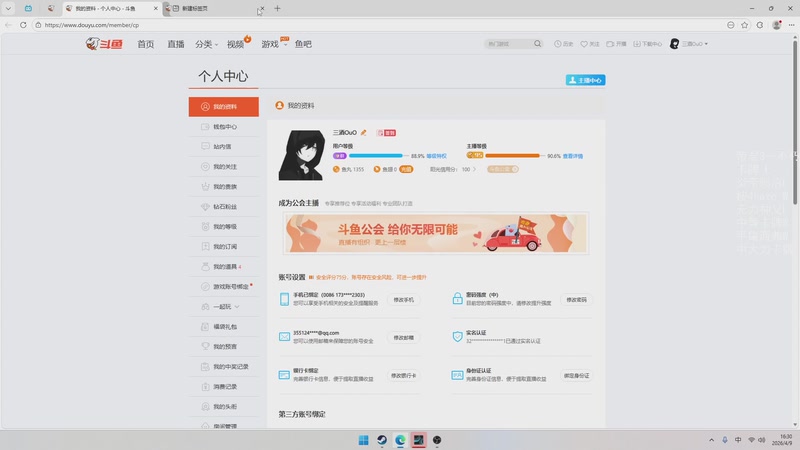Image resolution: width=800 pixels, height=450 pixels.
Task: Focus the header search input field
Action: pos(509,44)
